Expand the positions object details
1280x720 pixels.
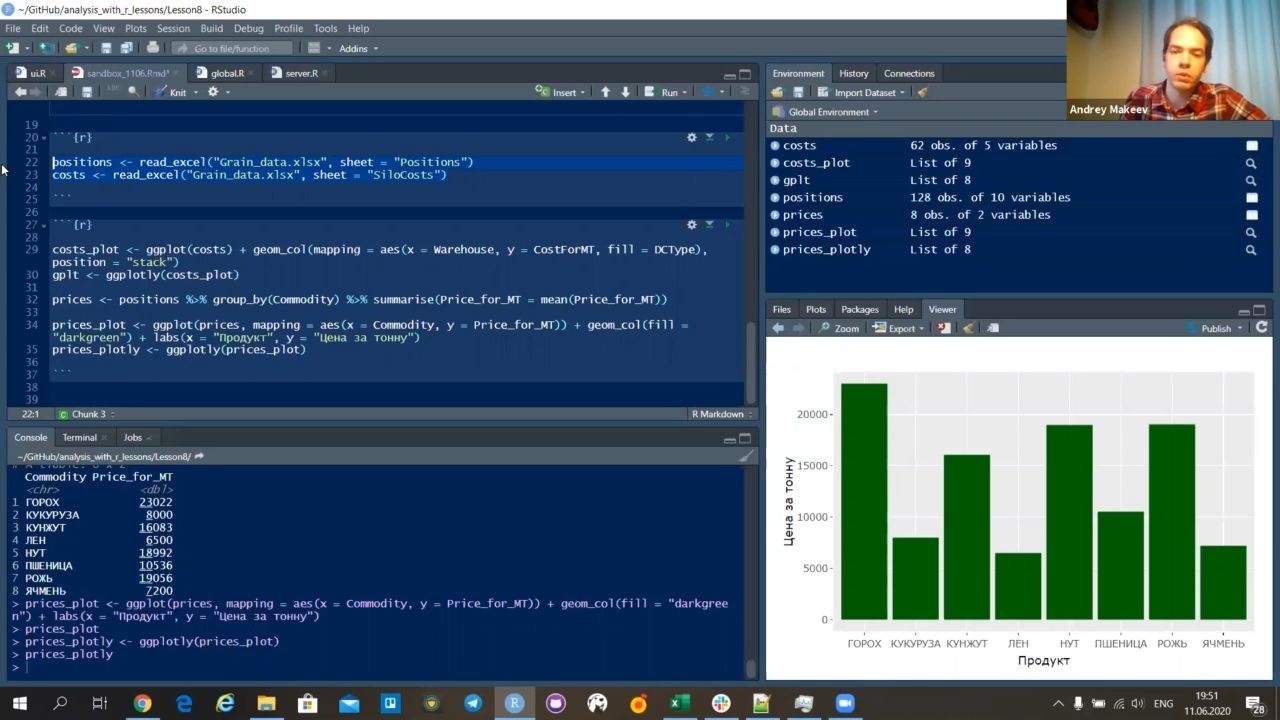pyautogui.click(x=775, y=198)
